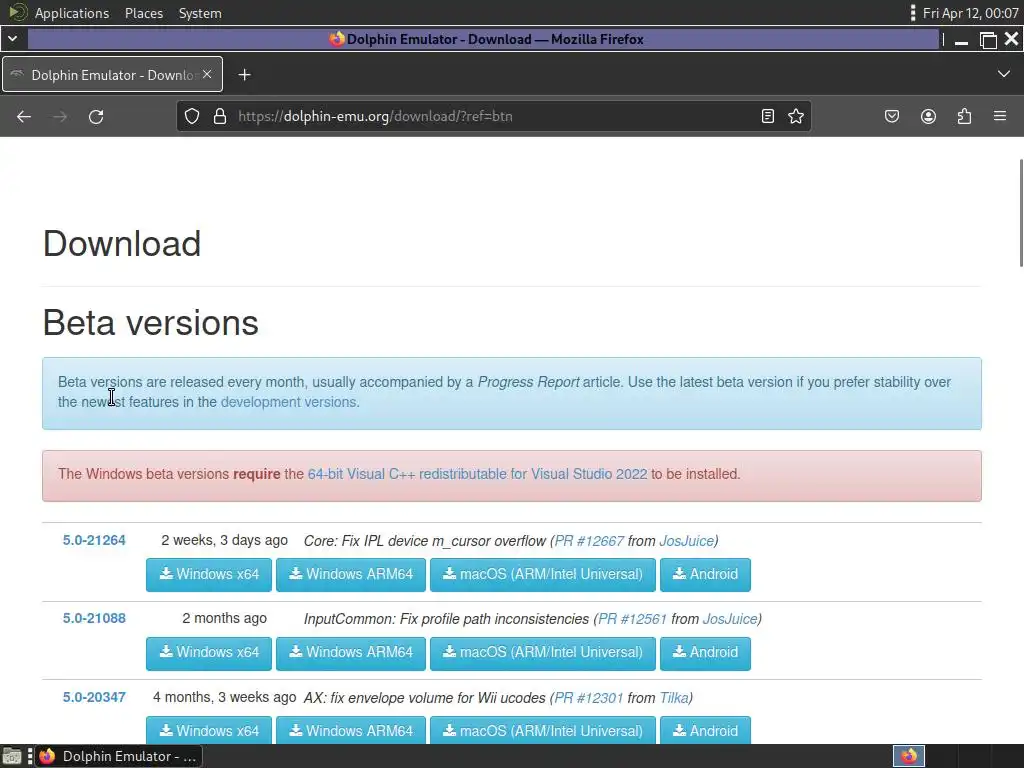Screen dimensions: 1024x768
Task: Open a new tab with plus button
Action: (244, 75)
